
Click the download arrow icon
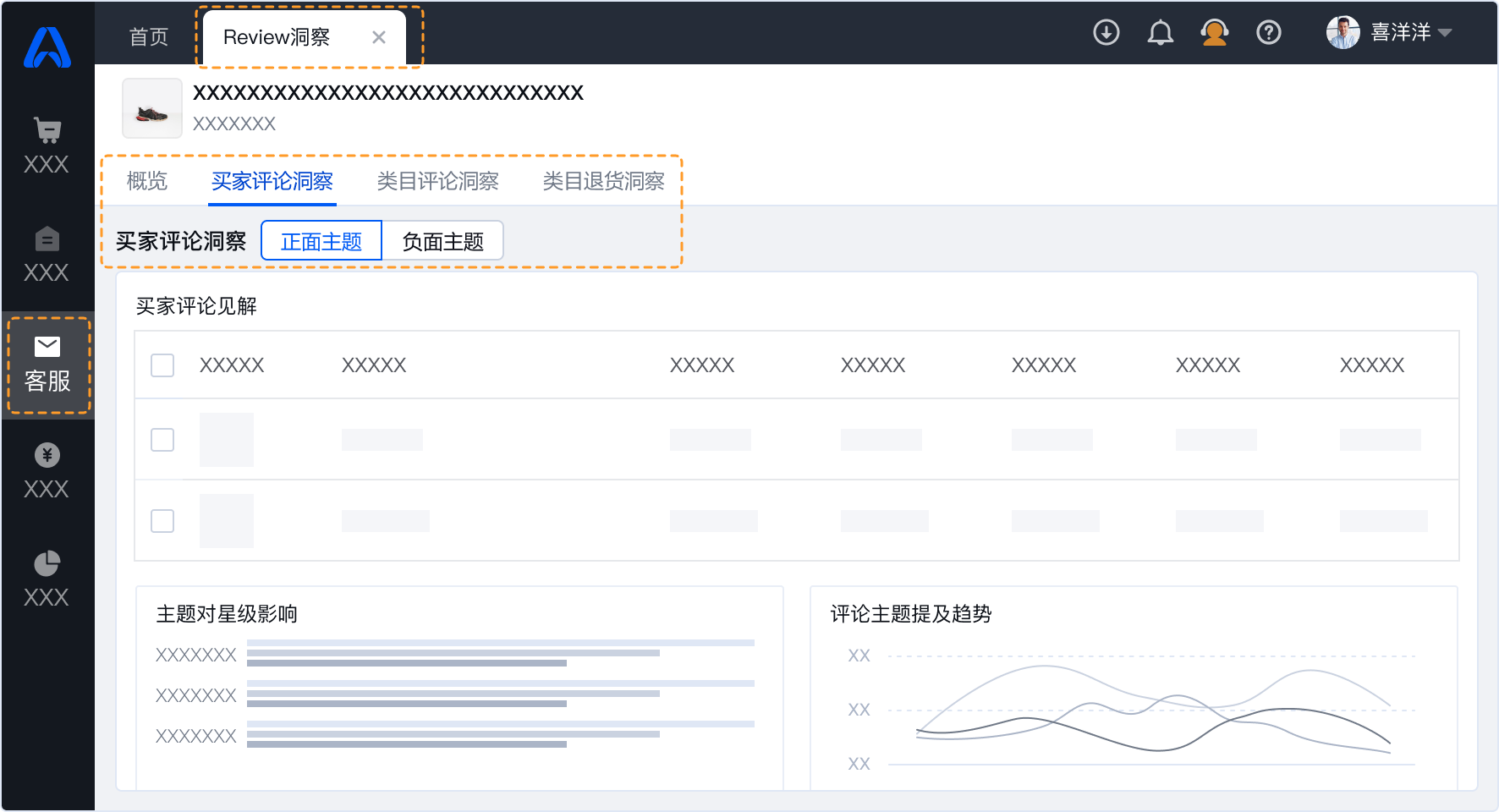point(1106,33)
